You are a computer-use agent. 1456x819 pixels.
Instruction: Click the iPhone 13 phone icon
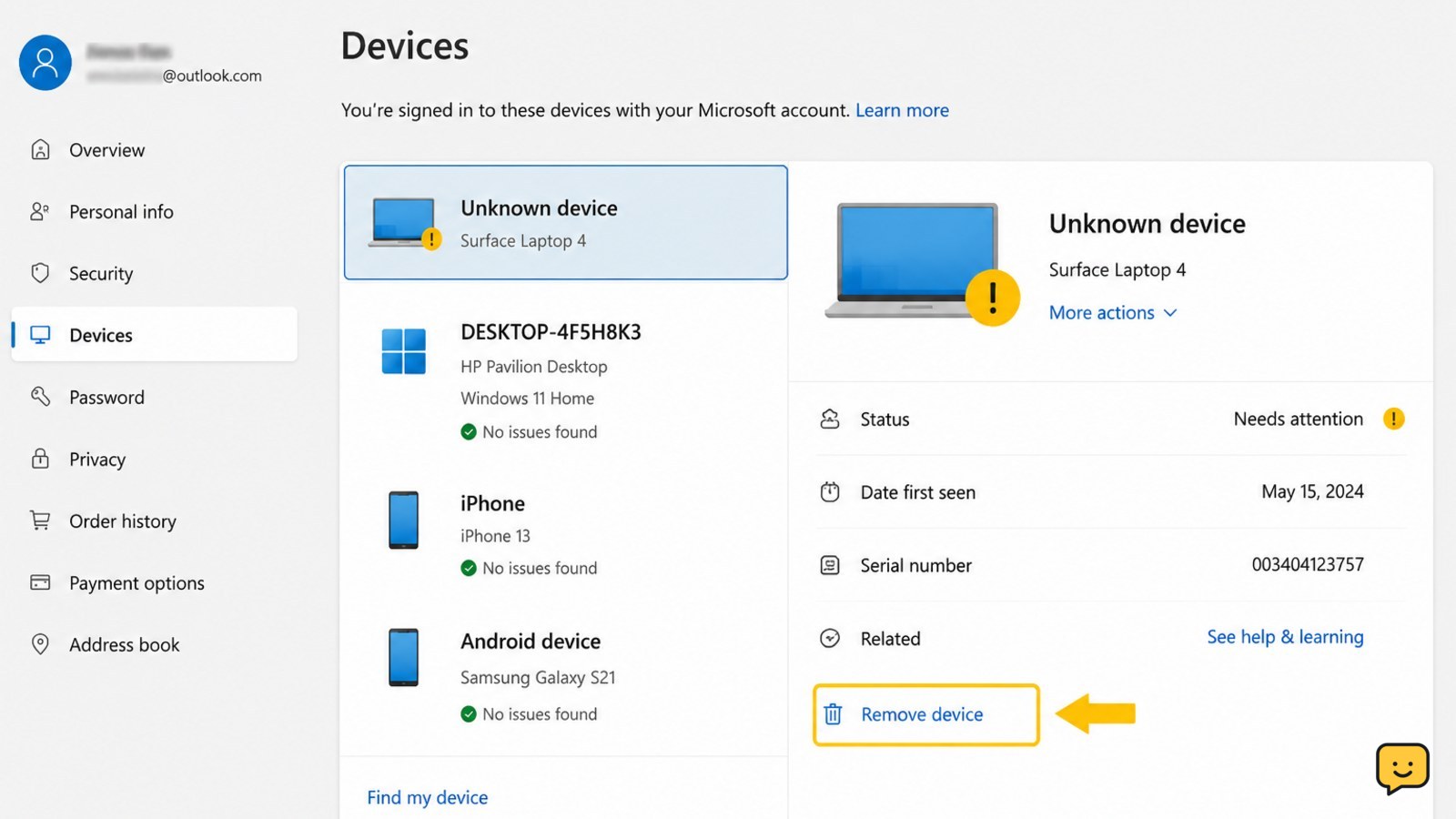pyautogui.click(x=404, y=520)
